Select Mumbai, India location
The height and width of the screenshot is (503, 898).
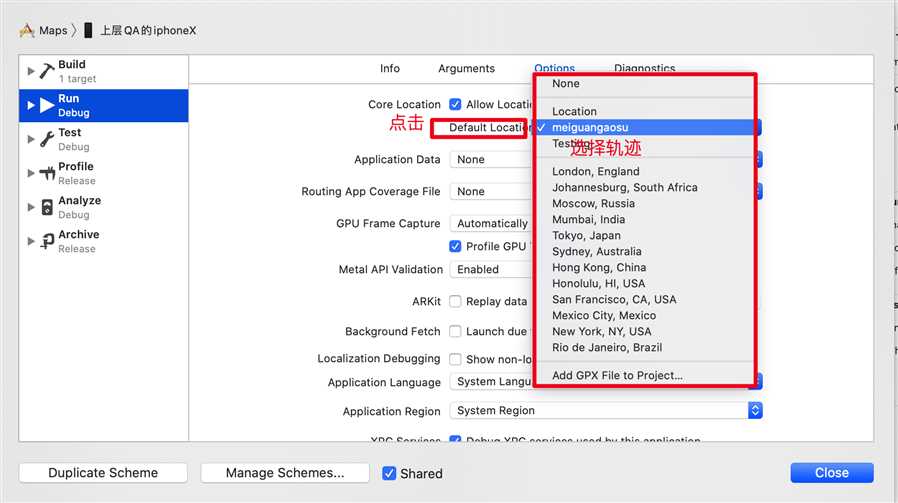pyautogui.click(x=645, y=219)
